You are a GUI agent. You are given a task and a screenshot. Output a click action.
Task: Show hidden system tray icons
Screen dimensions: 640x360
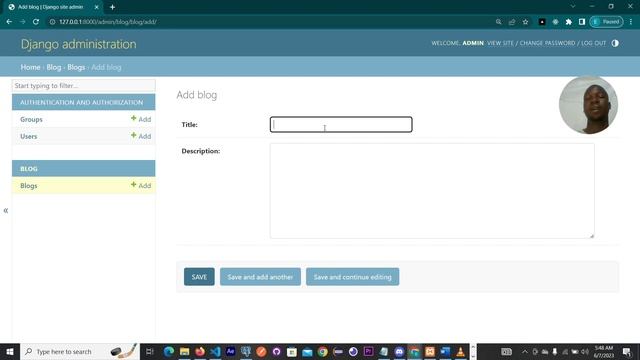coord(525,351)
